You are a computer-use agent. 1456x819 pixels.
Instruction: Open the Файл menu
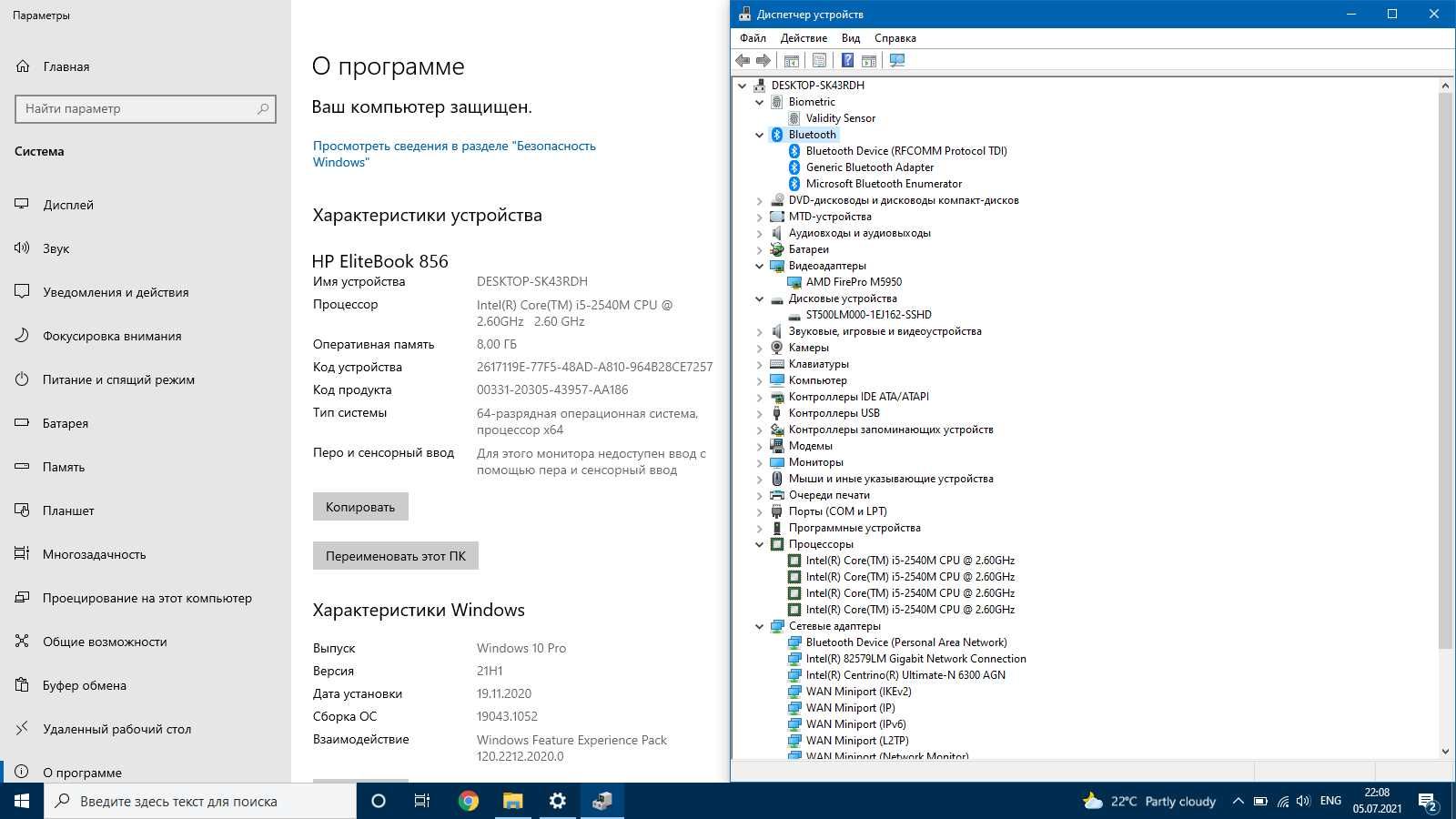(x=753, y=38)
